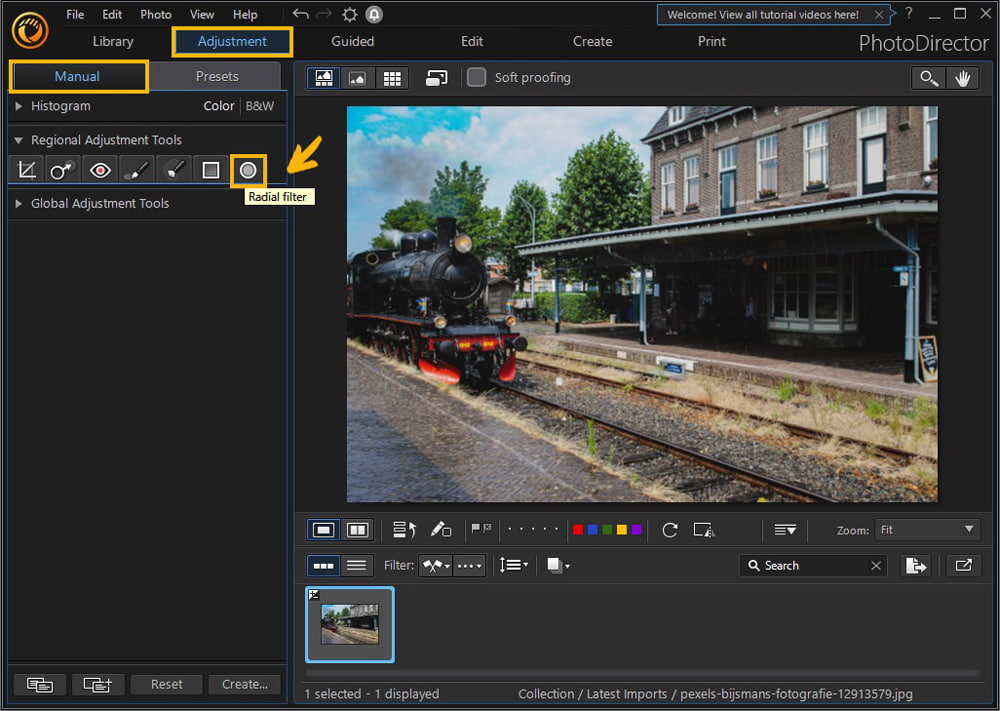The width and height of the screenshot is (1000, 711).
Task: Select the train photo thumbnail in the filmstrip
Action: click(x=349, y=624)
